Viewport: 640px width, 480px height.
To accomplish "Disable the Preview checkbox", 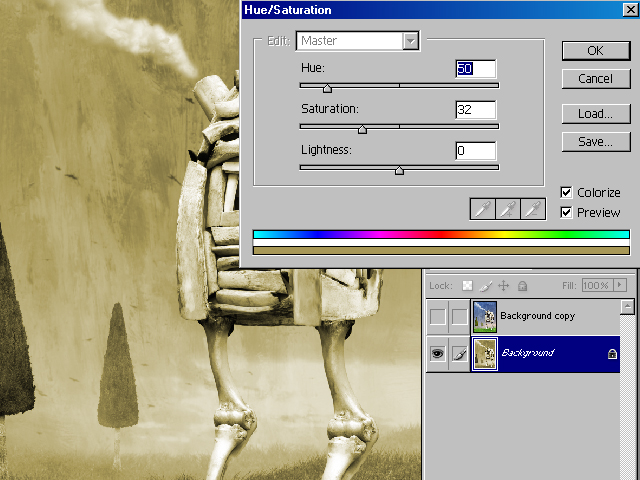I will (x=567, y=212).
